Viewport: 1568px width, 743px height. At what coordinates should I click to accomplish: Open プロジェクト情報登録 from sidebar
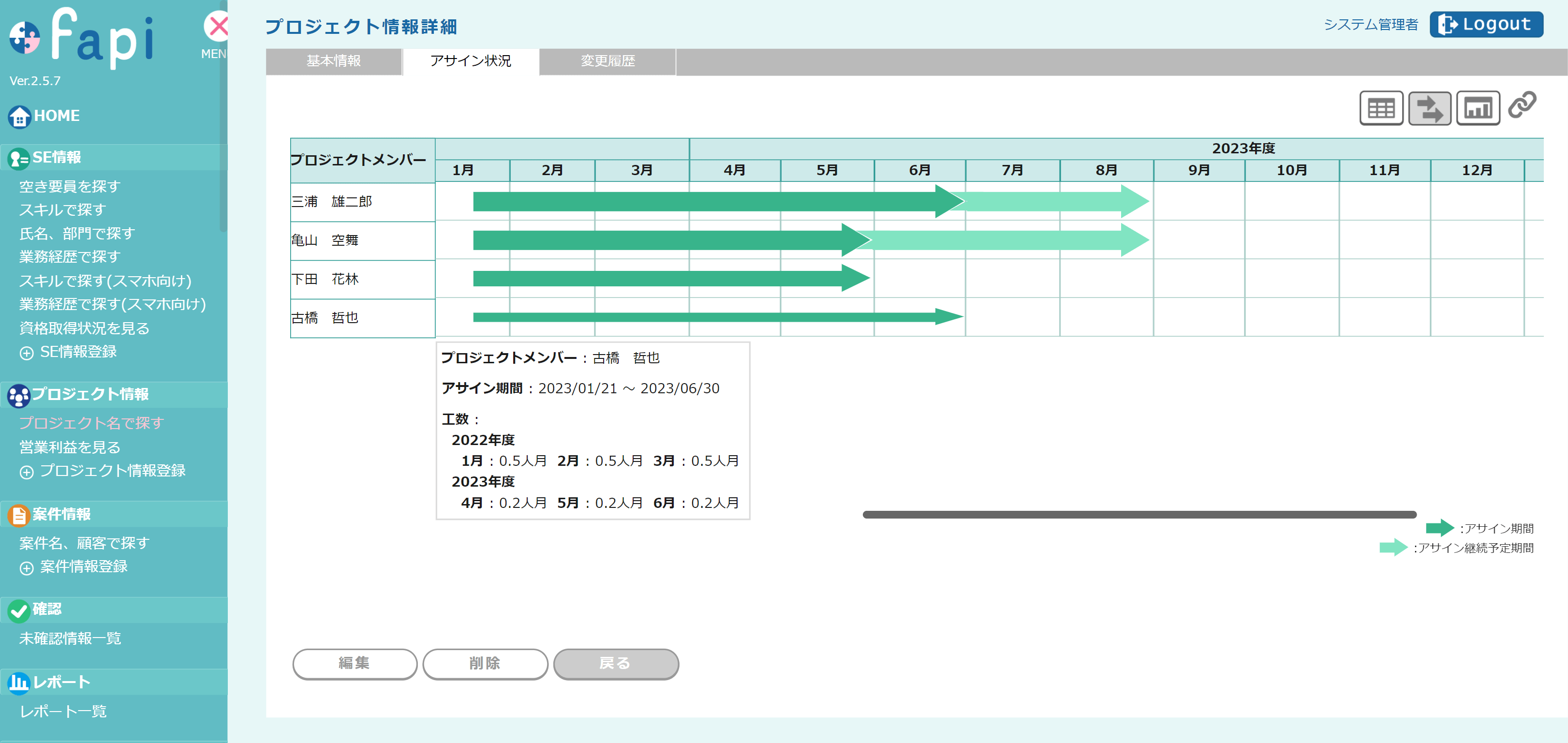tap(112, 471)
